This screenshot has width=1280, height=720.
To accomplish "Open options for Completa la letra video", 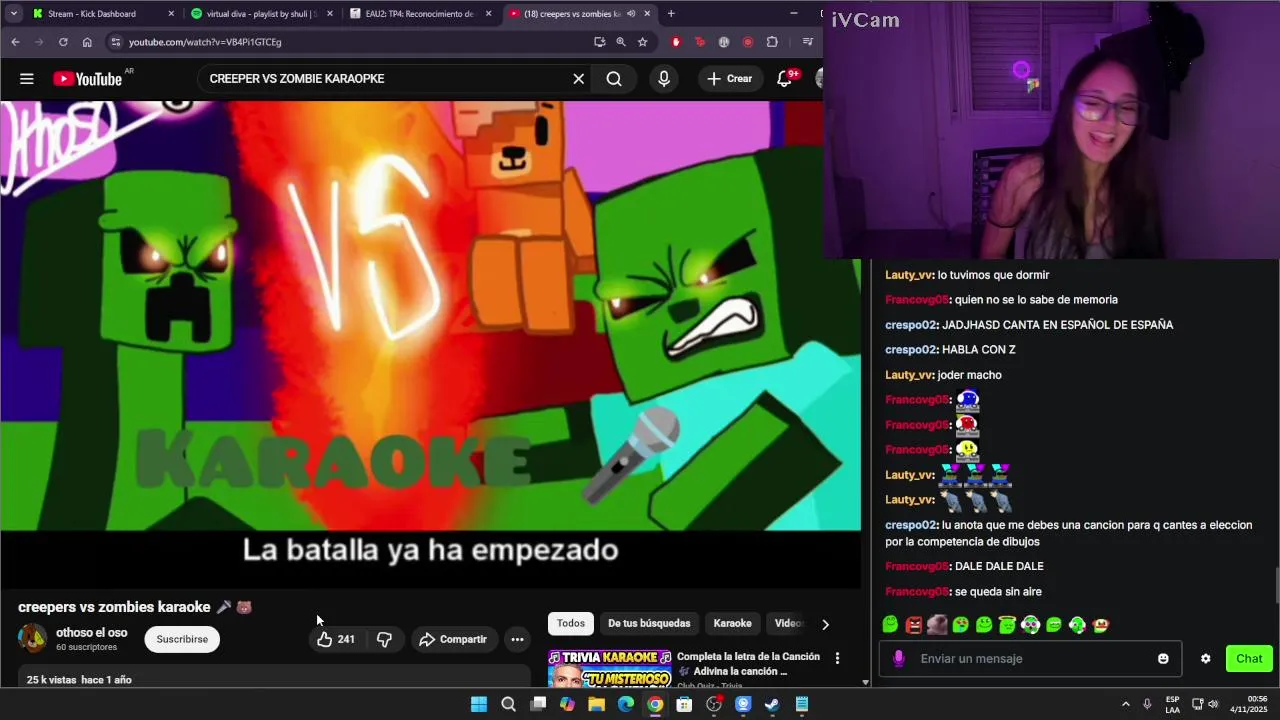I will (x=837, y=658).
